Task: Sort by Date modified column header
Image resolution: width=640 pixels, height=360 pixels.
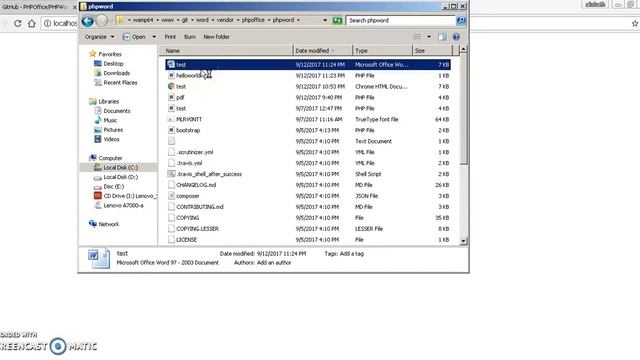Action: tap(322, 51)
